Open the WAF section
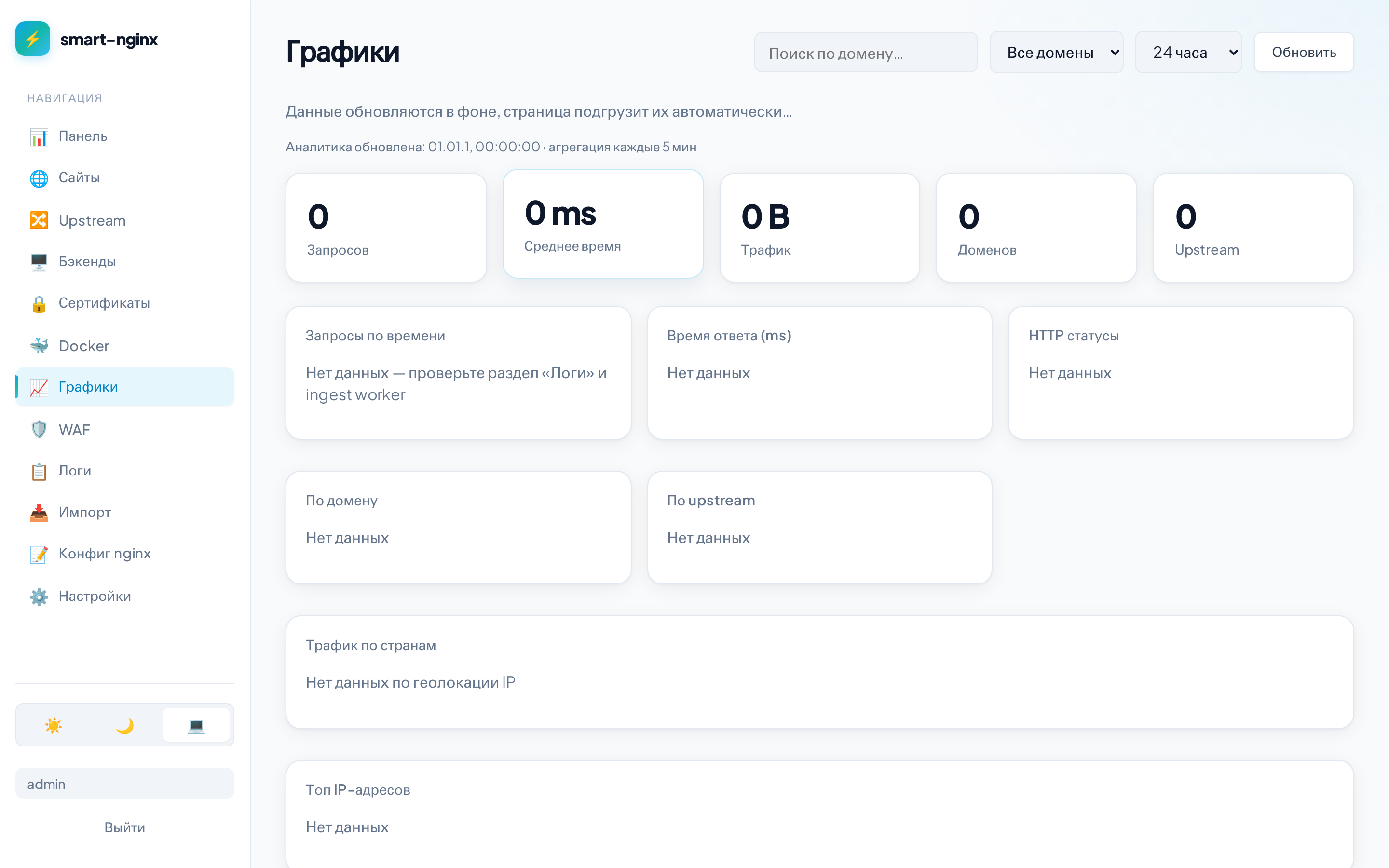1389x868 pixels. (x=124, y=429)
